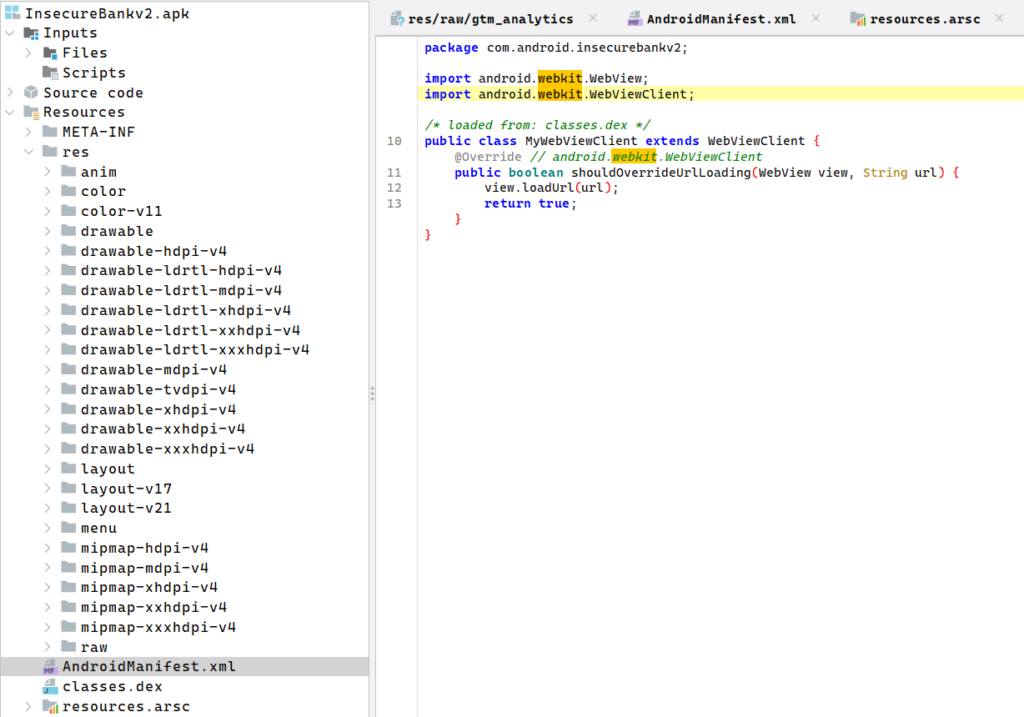Click the classes.dex file icon

(50, 687)
